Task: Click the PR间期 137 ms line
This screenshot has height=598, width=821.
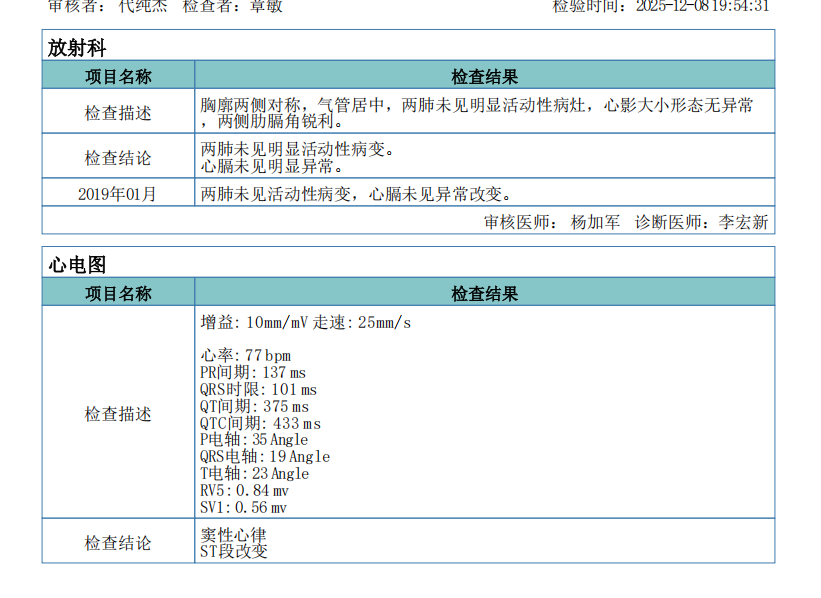Action: click(252, 372)
